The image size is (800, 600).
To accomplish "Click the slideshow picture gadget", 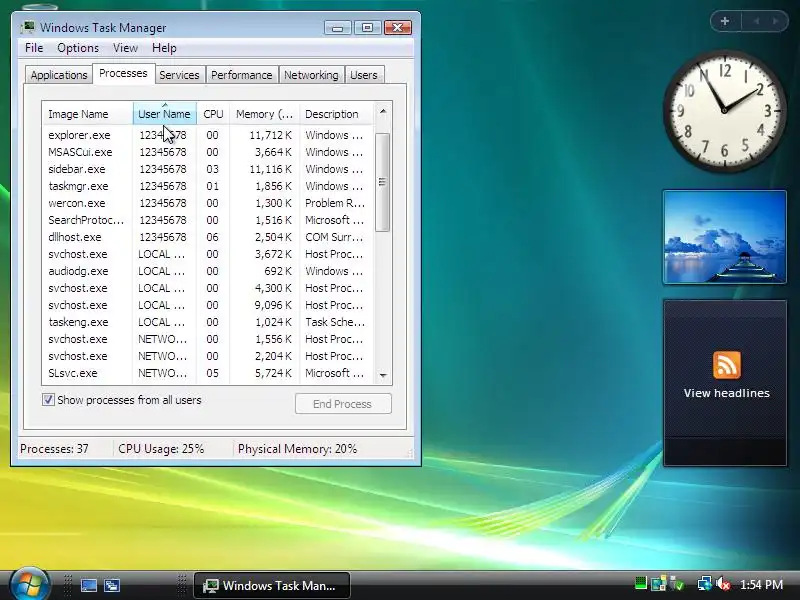I will click(724, 237).
